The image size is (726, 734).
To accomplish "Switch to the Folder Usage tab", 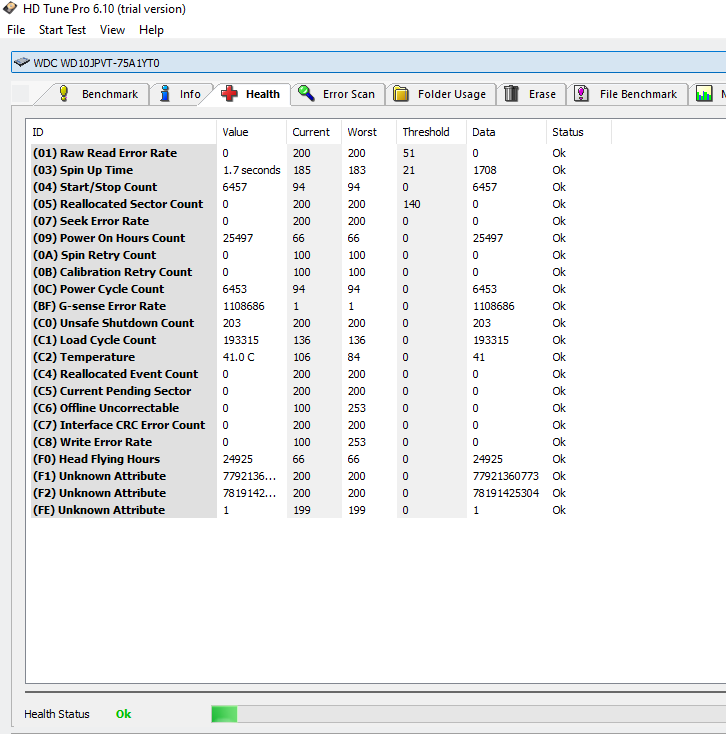I will click(x=441, y=94).
